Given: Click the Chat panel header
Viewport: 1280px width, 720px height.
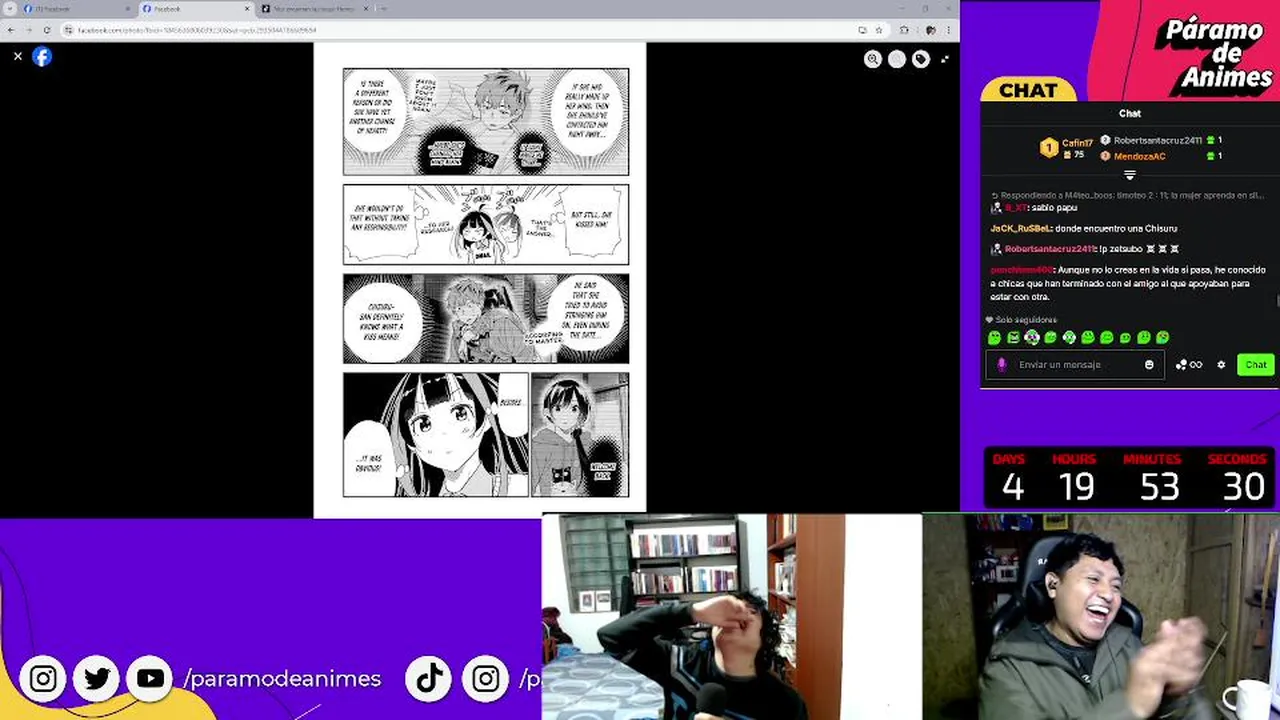Looking at the screenshot, I should coord(1130,114).
